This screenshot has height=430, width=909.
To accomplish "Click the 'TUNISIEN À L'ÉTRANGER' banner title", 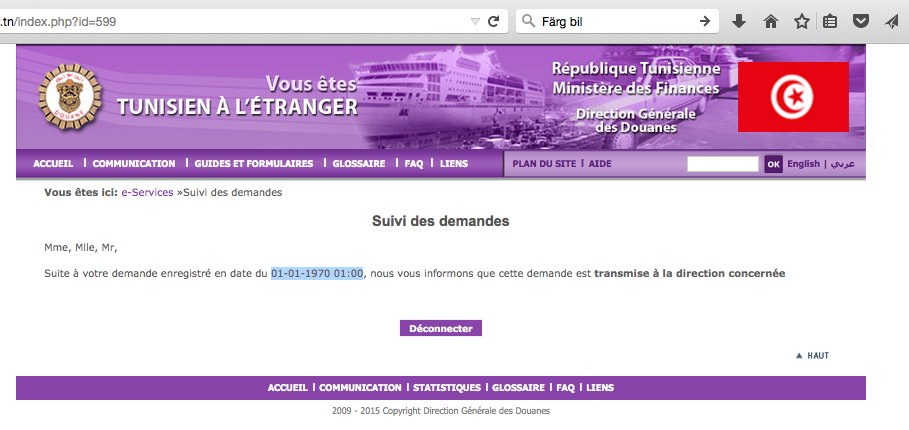I will (237, 107).
